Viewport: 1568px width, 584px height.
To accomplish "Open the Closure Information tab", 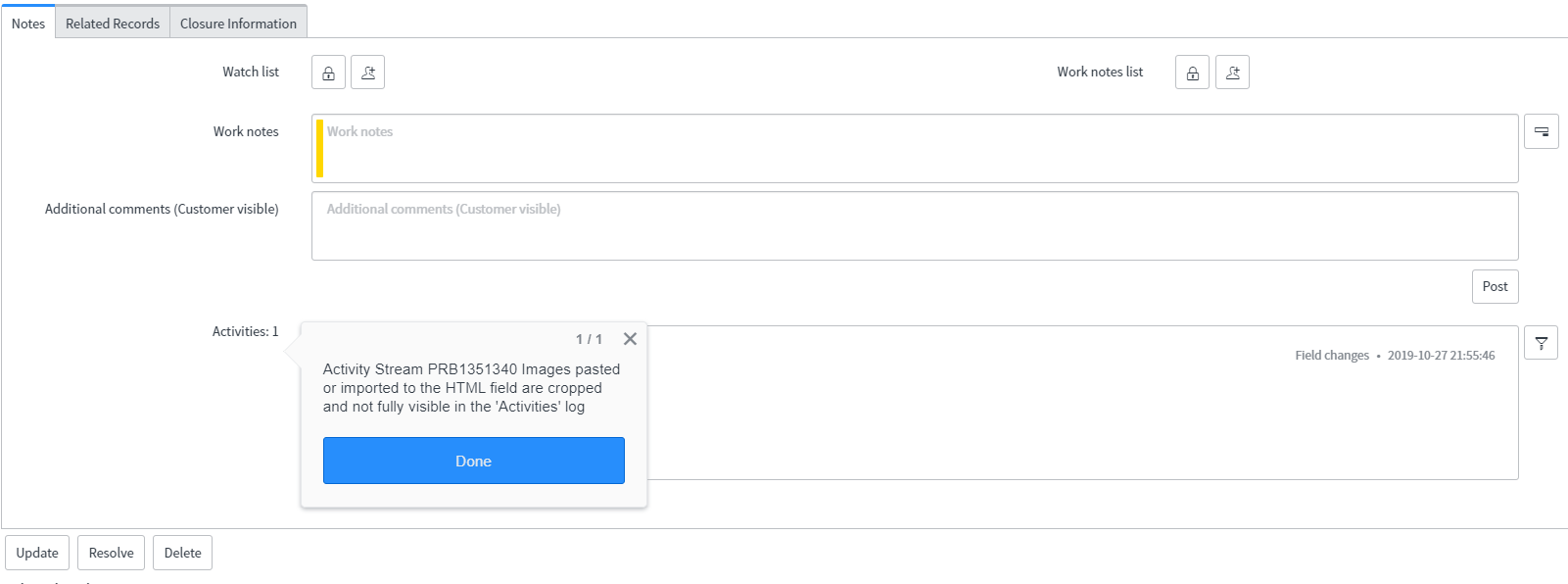I will coord(238,24).
